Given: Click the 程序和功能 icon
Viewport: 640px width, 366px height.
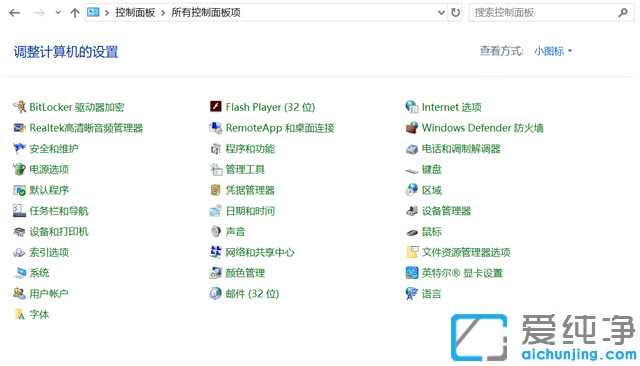Looking at the screenshot, I should point(216,149).
